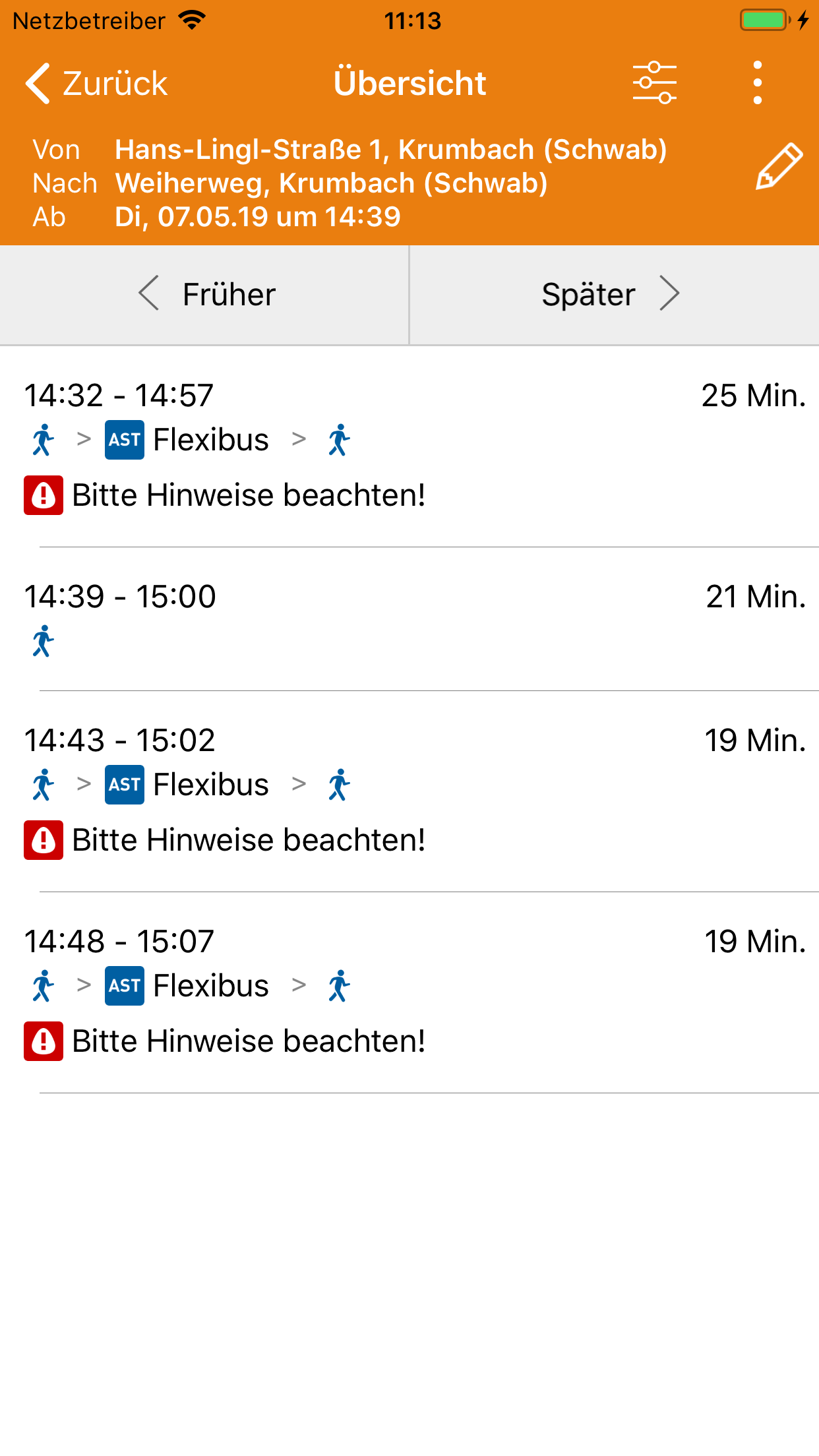Tap the departure time Di, 07.05.19
The height and width of the screenshot is (1456, 819).
(257, 217)
